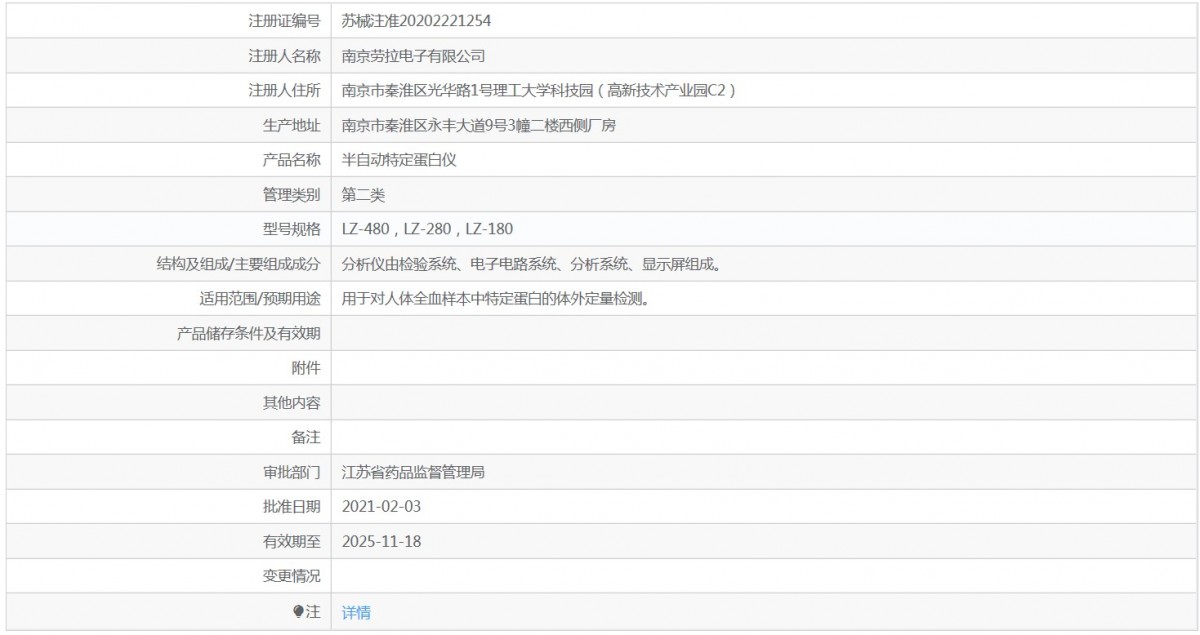This screenshot has width=1200, height=635.
Task: Click the 管理类别 label
Action: coord(291,195)
